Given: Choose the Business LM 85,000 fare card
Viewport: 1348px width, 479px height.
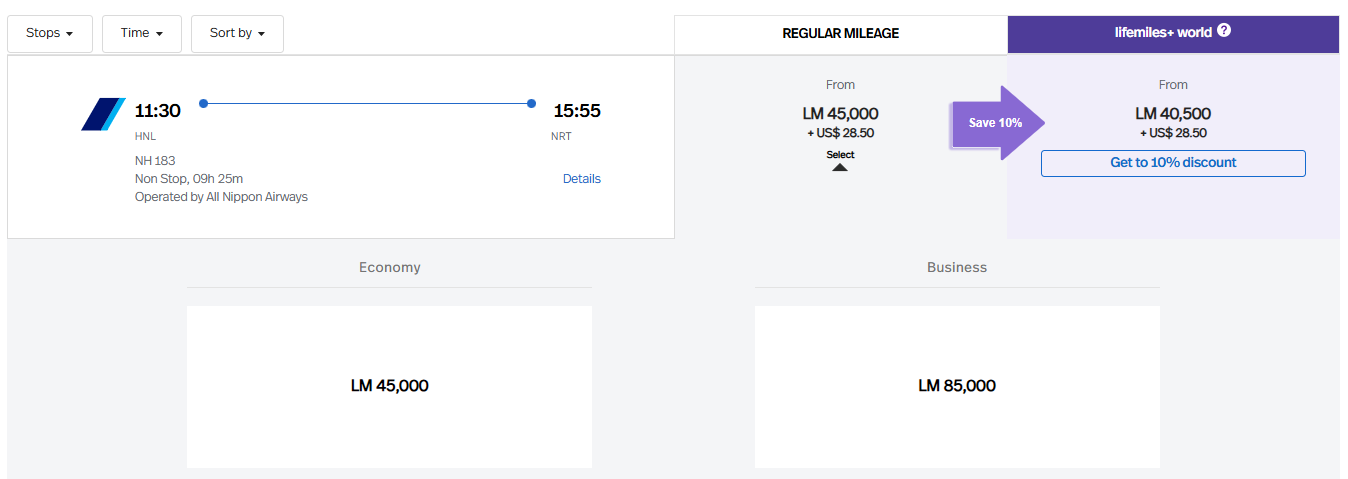Looking at the screenshot, I should [956, 386].
